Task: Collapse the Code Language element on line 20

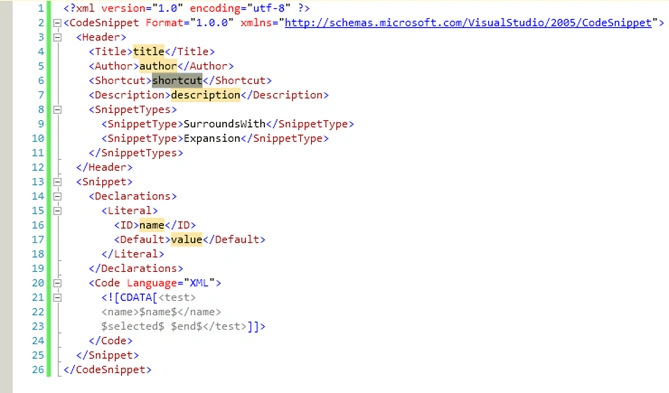Action: pos(57,283)
